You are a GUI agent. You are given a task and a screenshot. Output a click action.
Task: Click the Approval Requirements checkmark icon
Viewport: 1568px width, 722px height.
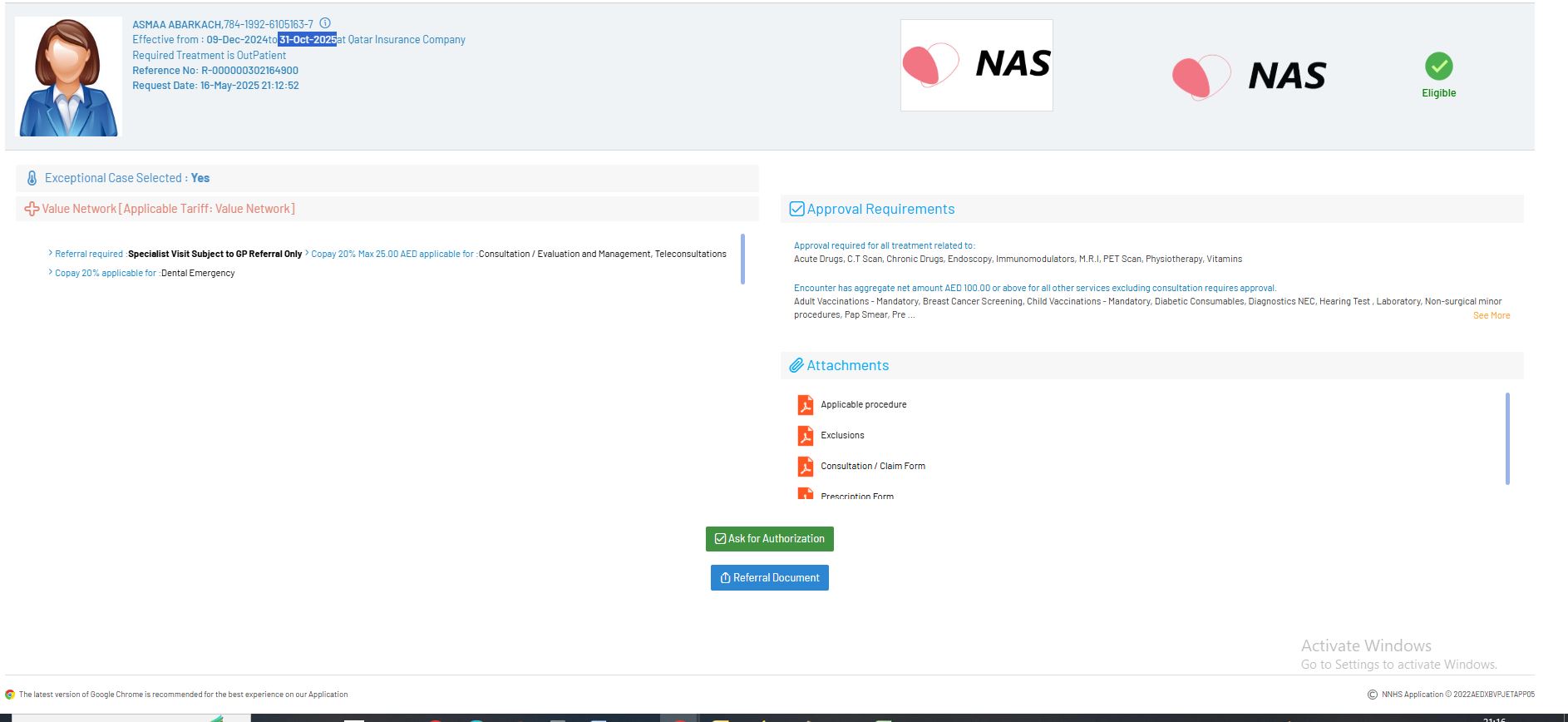(x=796, y=210)
